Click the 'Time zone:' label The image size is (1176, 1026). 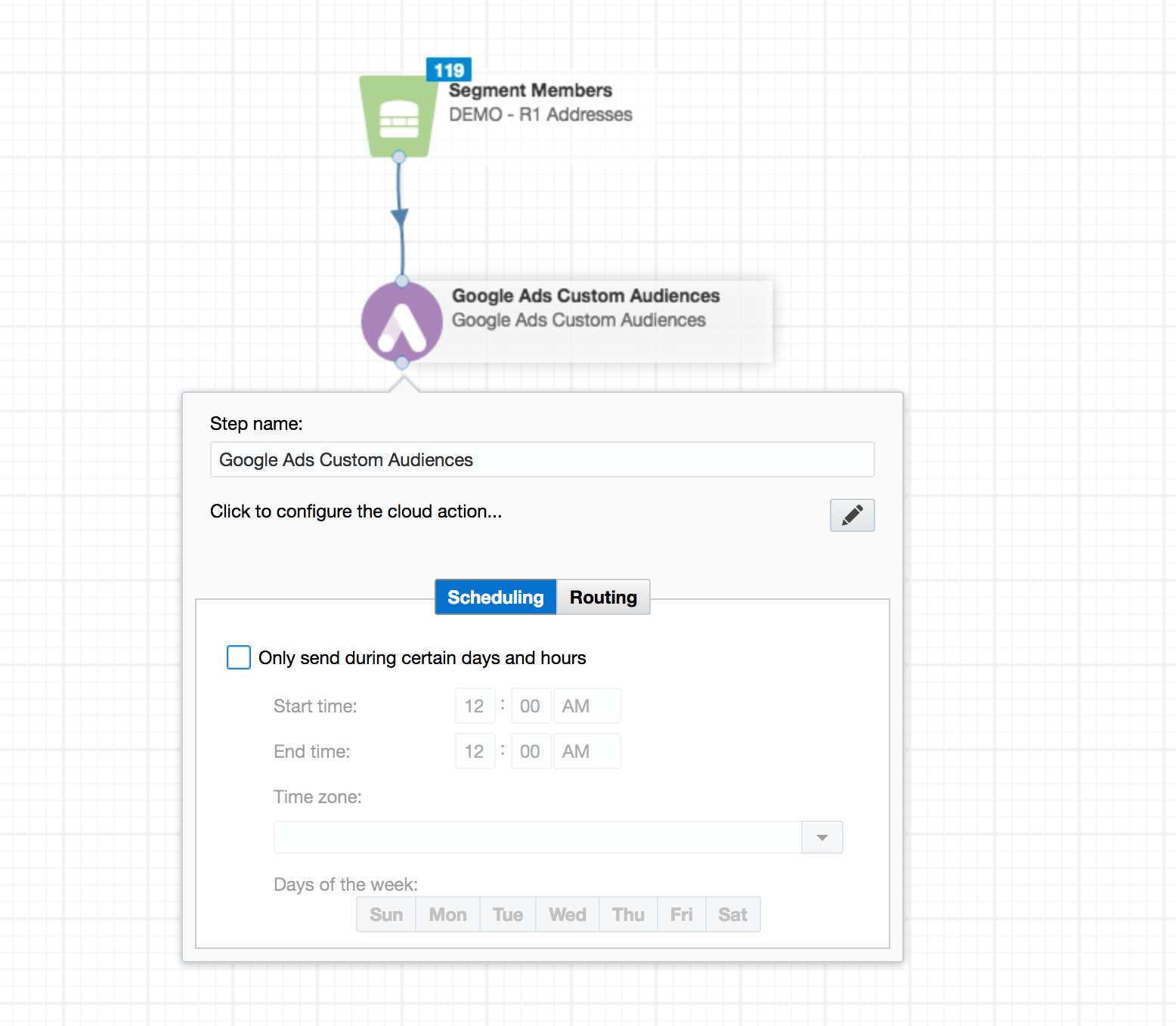click(317, 797)
